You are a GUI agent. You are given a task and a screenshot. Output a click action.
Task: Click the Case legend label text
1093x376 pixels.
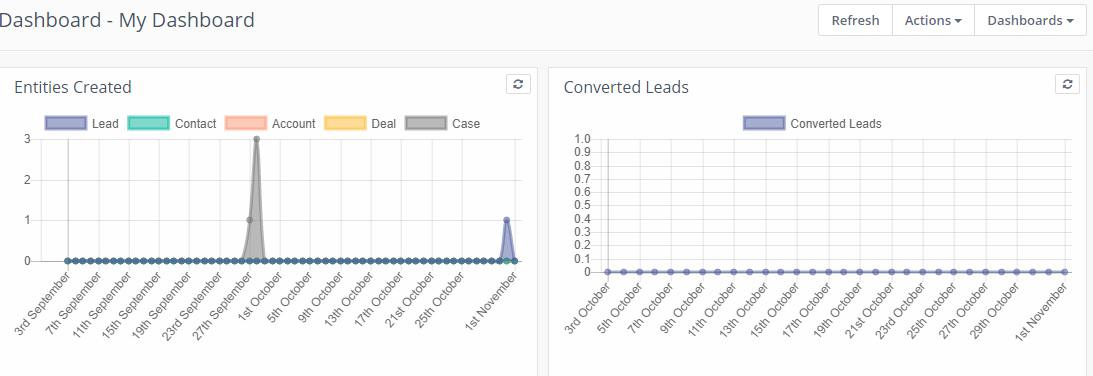point(466,123)
